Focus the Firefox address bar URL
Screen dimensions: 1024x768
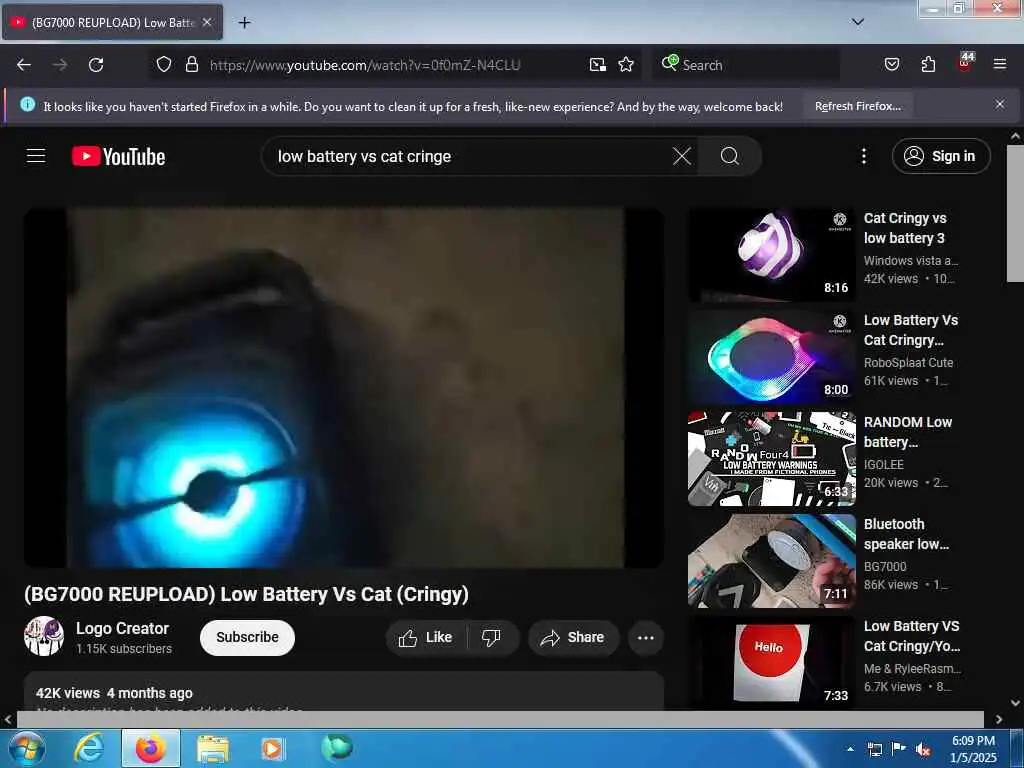pos(364,65)
